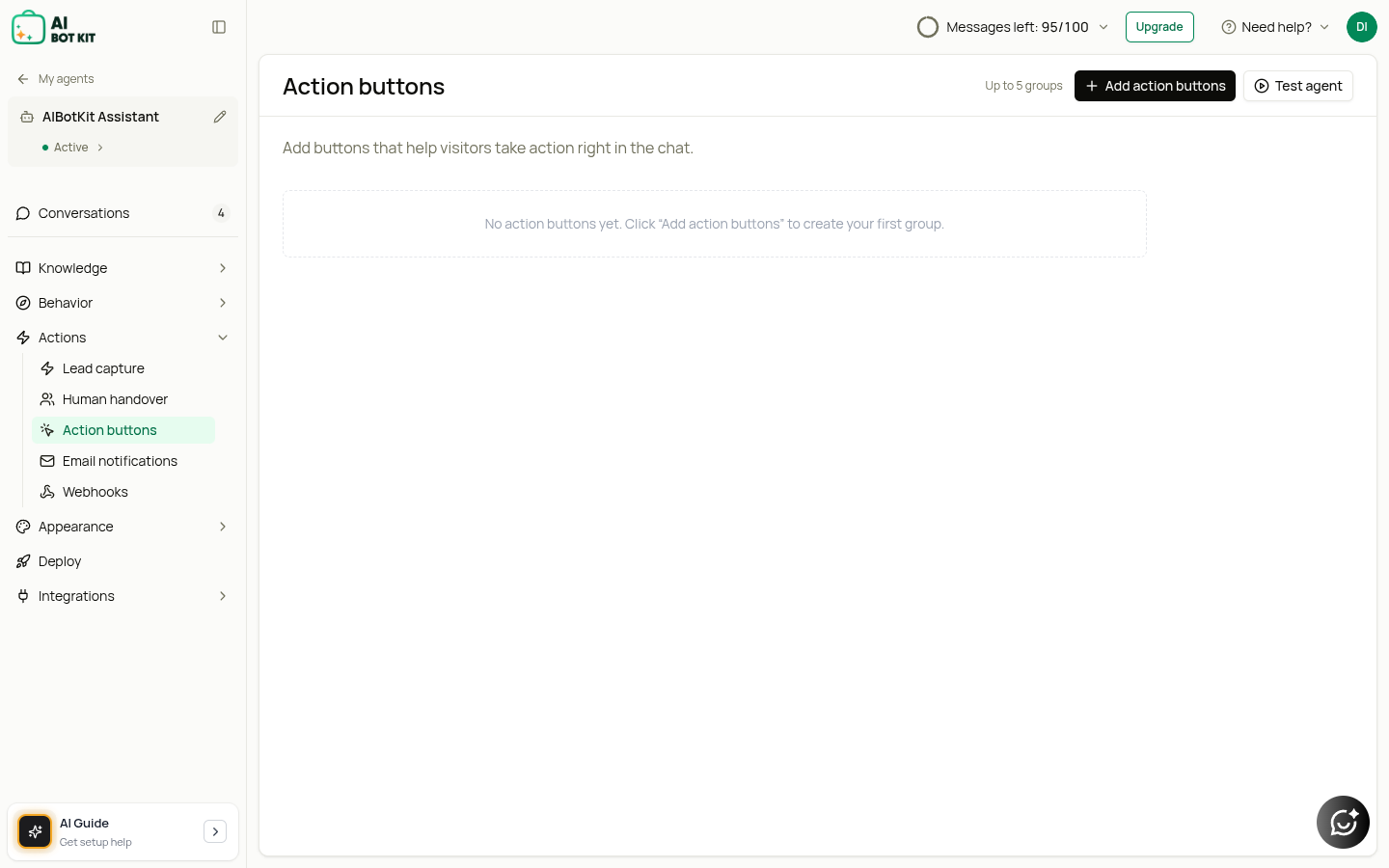Screen dimensions: 1389x868
Task: Open Email notifications settings
Action: point(123,461)
